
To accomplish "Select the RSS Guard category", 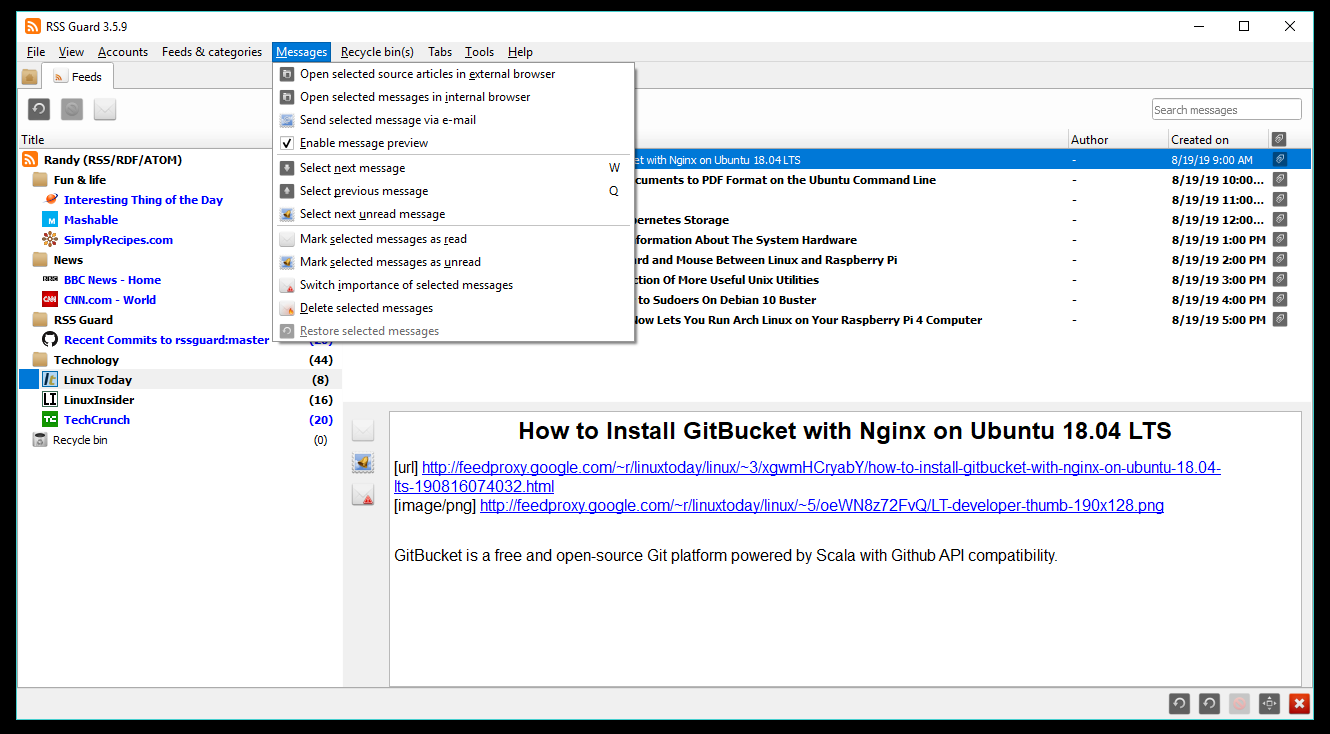I will click(x=83, y=320).
